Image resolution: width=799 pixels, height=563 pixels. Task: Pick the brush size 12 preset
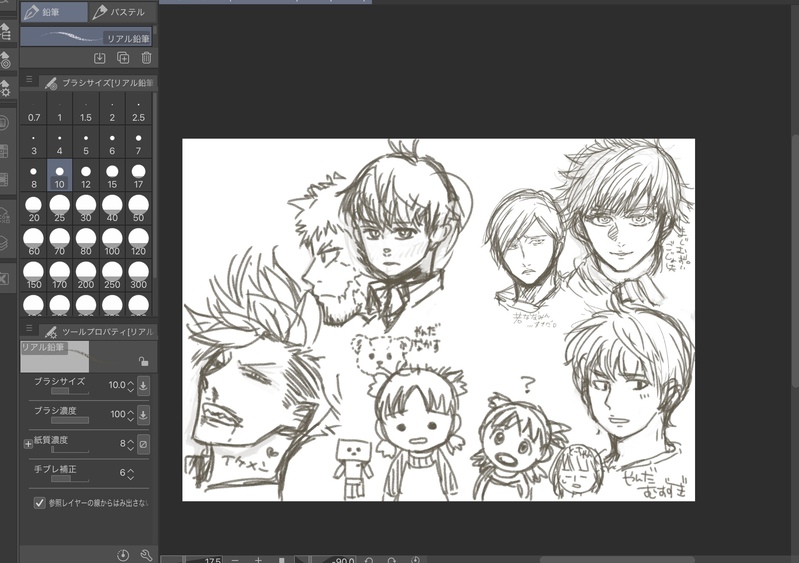click(86, 175)
